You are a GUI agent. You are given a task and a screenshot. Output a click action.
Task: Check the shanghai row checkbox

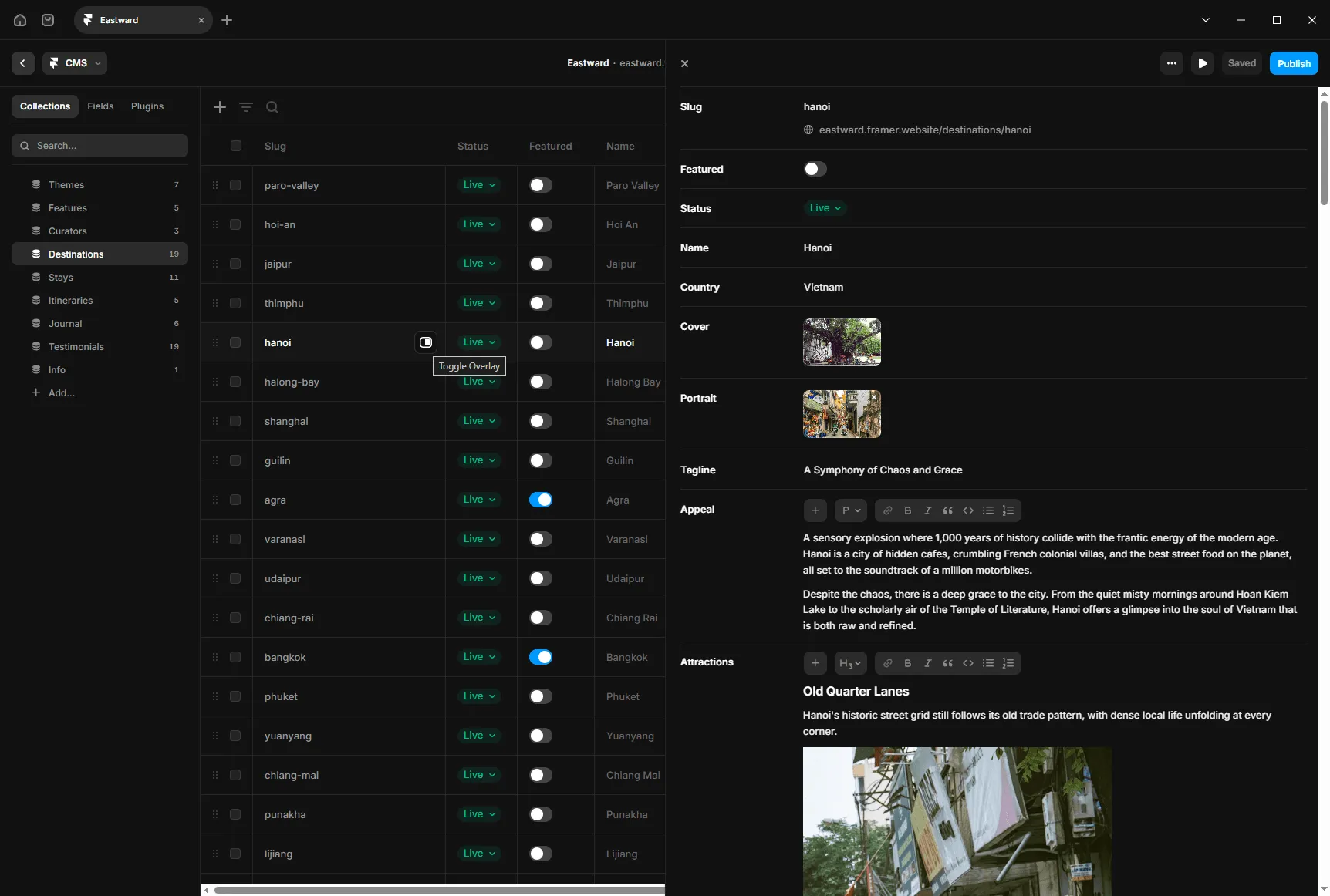point(235,421)
